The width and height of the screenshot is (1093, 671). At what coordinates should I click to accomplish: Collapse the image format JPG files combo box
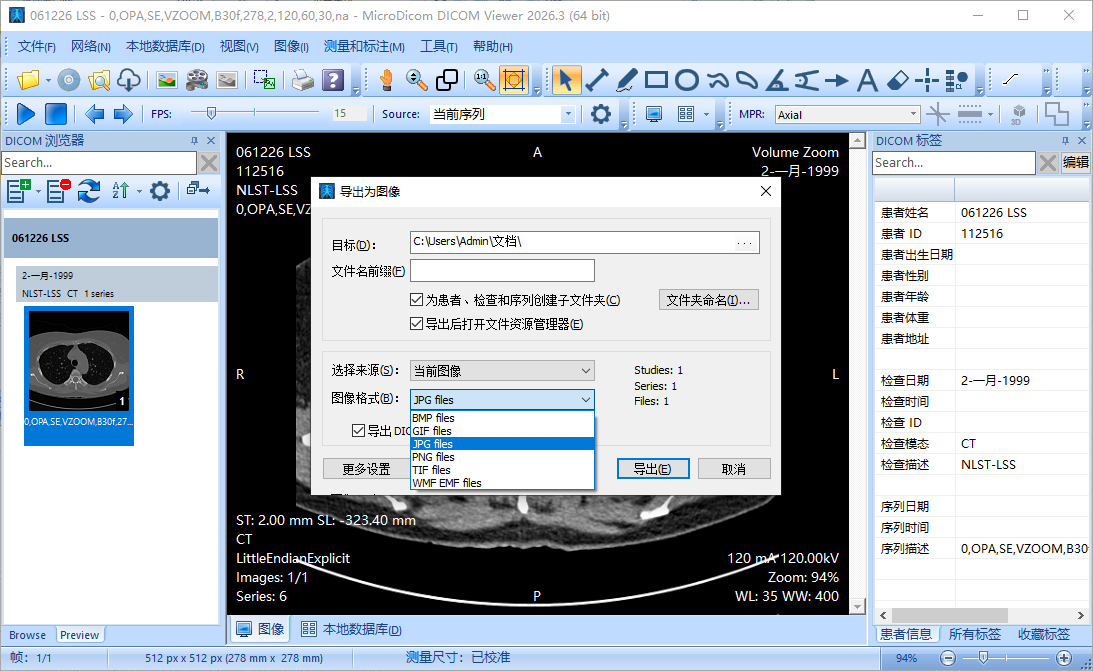coord(502,399)
